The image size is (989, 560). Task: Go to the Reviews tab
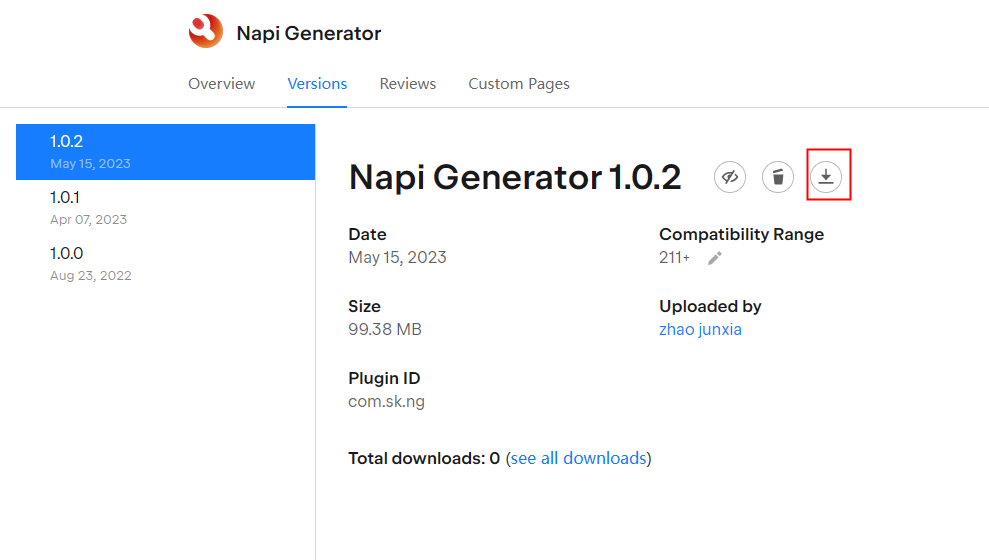(x=407, y=84)
